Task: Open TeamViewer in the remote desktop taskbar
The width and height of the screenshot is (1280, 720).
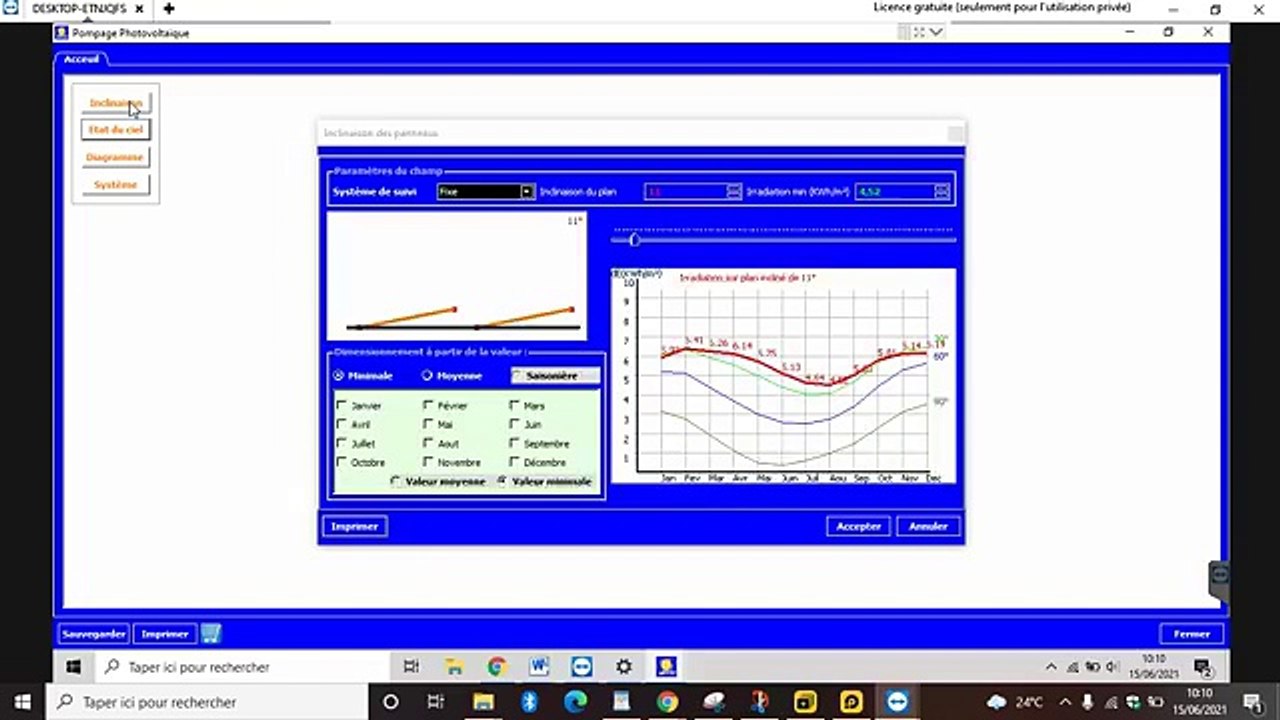Action: [581, 667]
